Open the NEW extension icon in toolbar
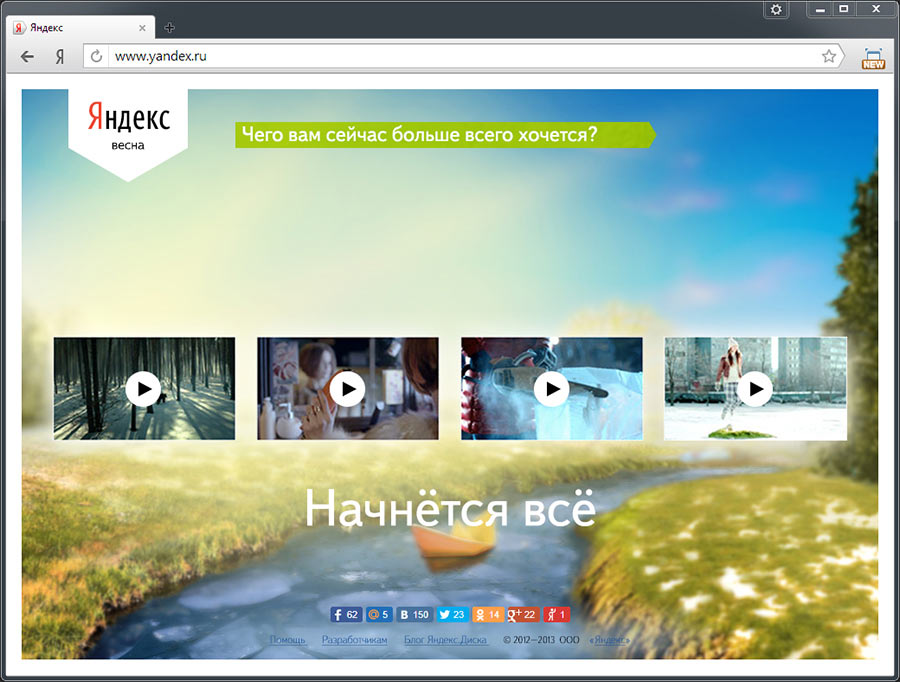Screen dimensions: 900x682 pyautogui.click(x=873, y=58)
